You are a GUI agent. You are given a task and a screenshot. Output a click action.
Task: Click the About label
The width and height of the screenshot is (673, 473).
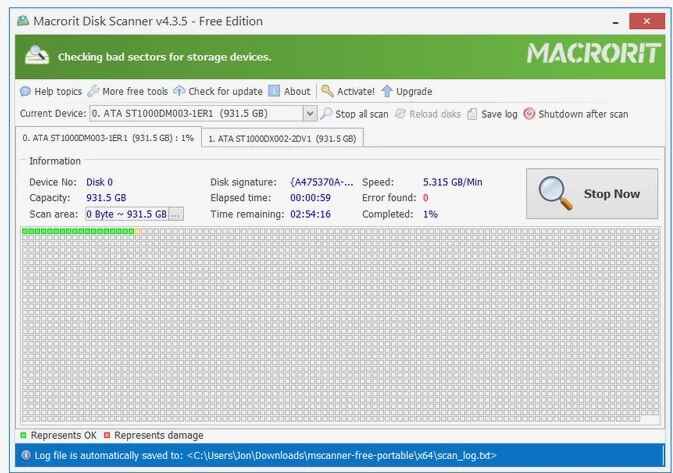(297, 91)
